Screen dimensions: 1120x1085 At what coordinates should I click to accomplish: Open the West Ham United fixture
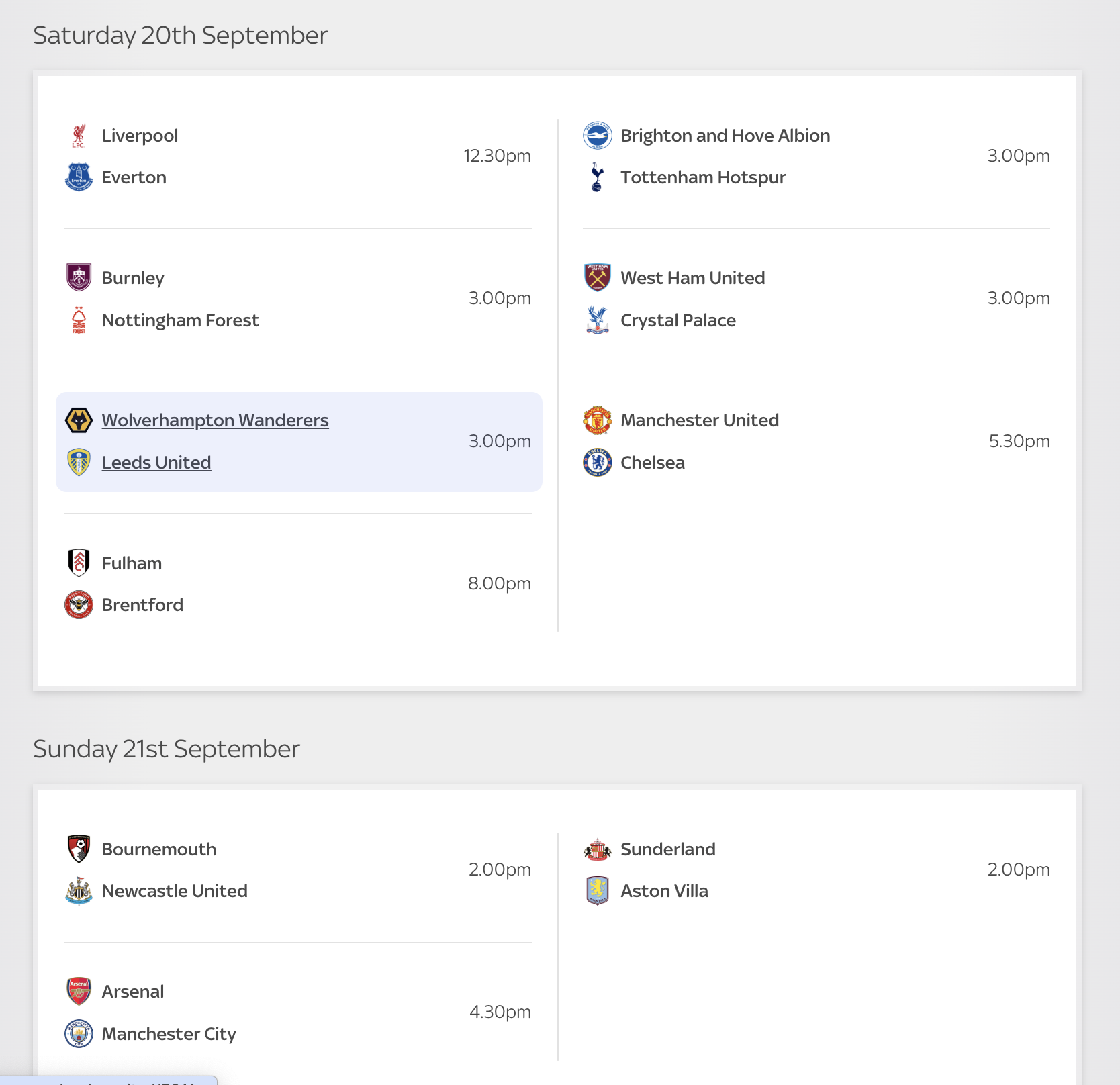pyautogui.click(x=692, y=278)
